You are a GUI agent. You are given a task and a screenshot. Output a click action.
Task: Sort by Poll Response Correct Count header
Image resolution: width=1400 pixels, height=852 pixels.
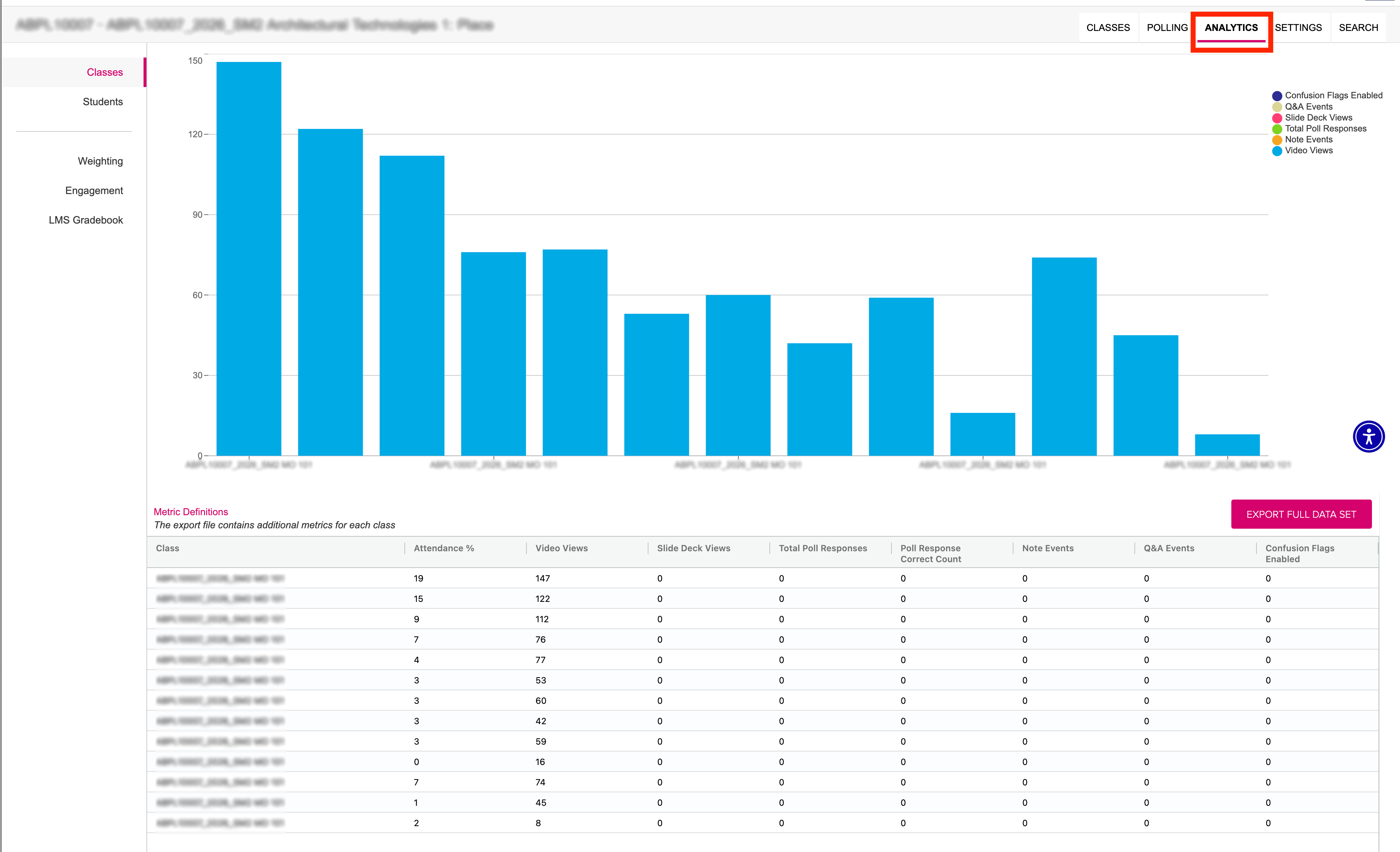coord(931,553)
